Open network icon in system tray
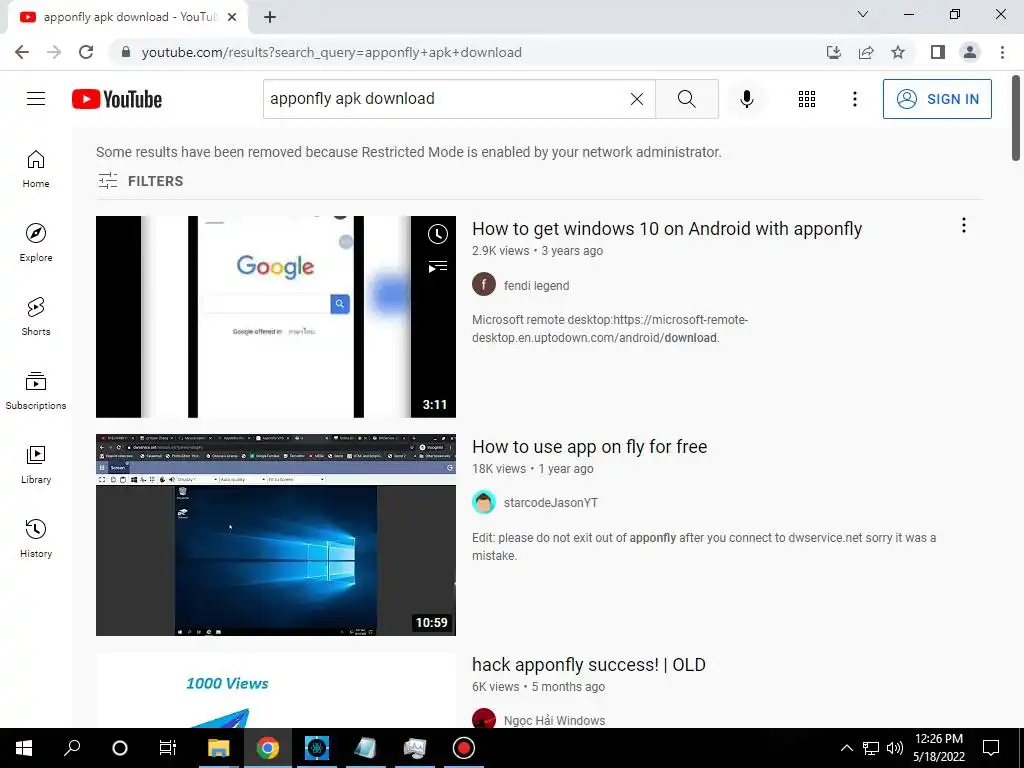Screen dimensions: 1024x768 click(x=871, y=748)
